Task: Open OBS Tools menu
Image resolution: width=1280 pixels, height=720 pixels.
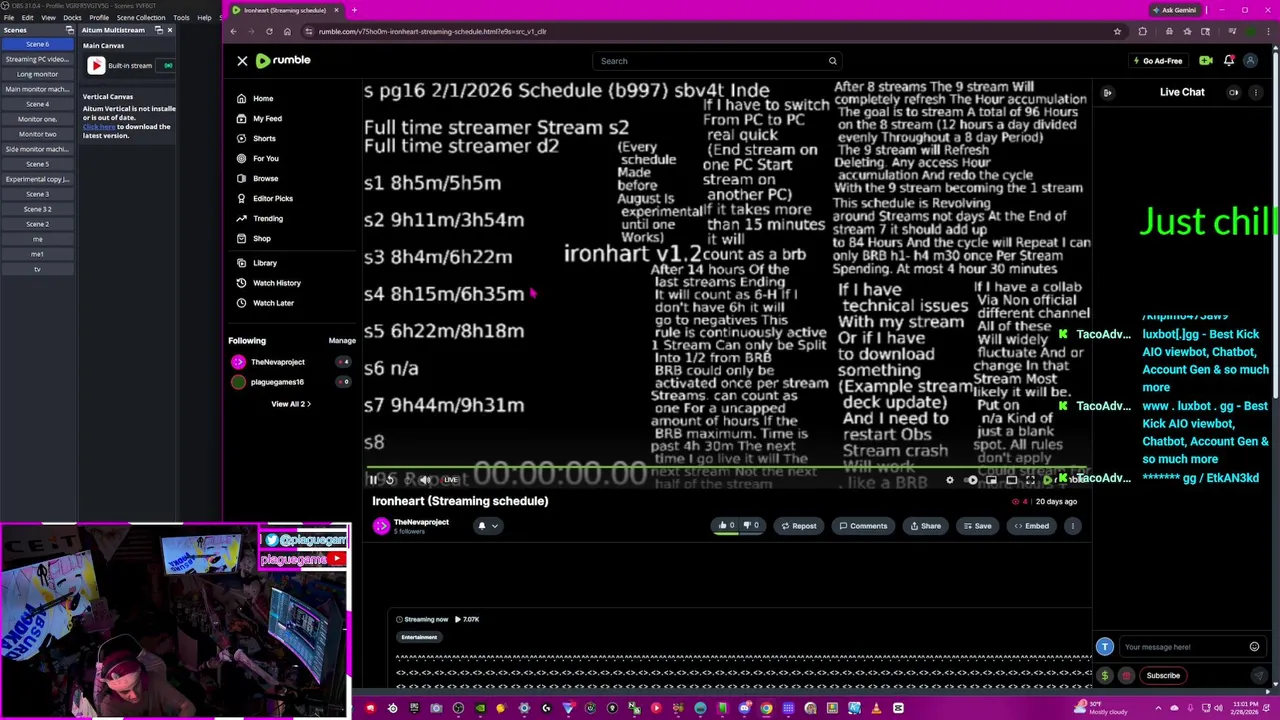Action: [x=181, y=18]
